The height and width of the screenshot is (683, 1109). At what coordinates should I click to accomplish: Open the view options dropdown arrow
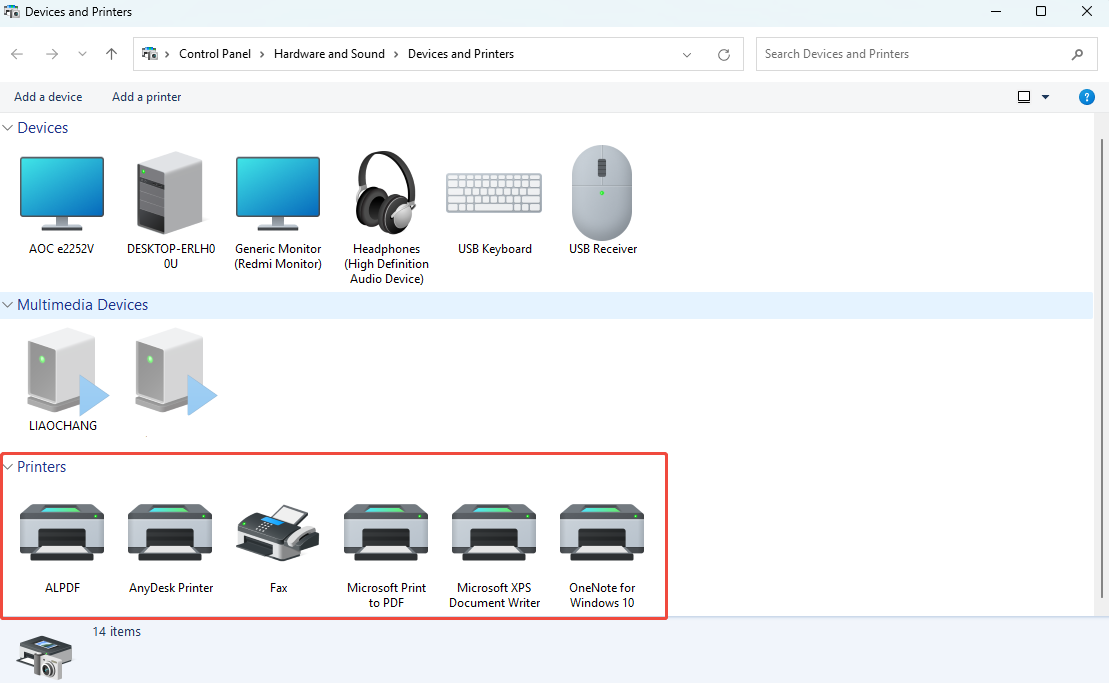coord(1046,97)
